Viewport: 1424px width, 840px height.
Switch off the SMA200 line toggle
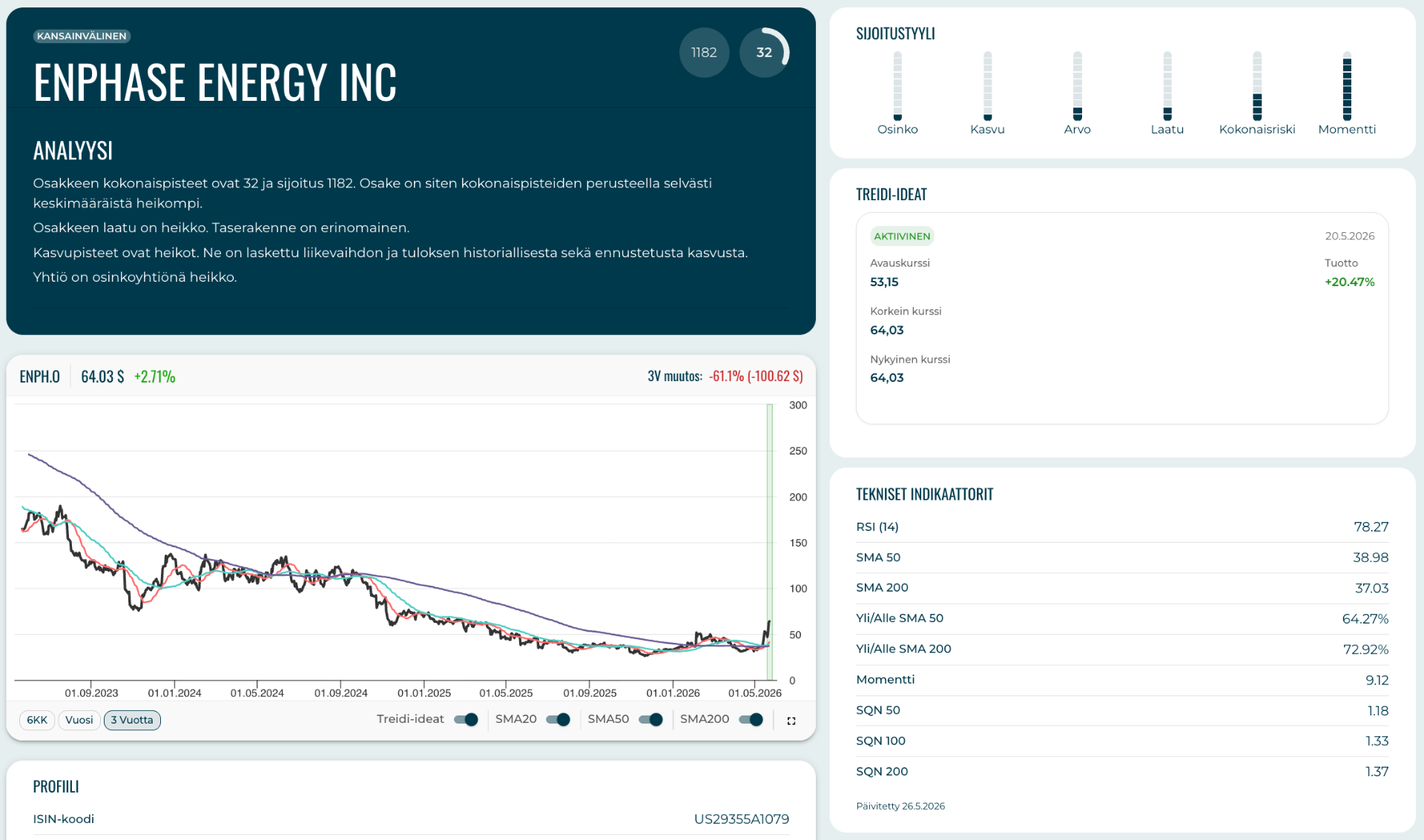751,719
